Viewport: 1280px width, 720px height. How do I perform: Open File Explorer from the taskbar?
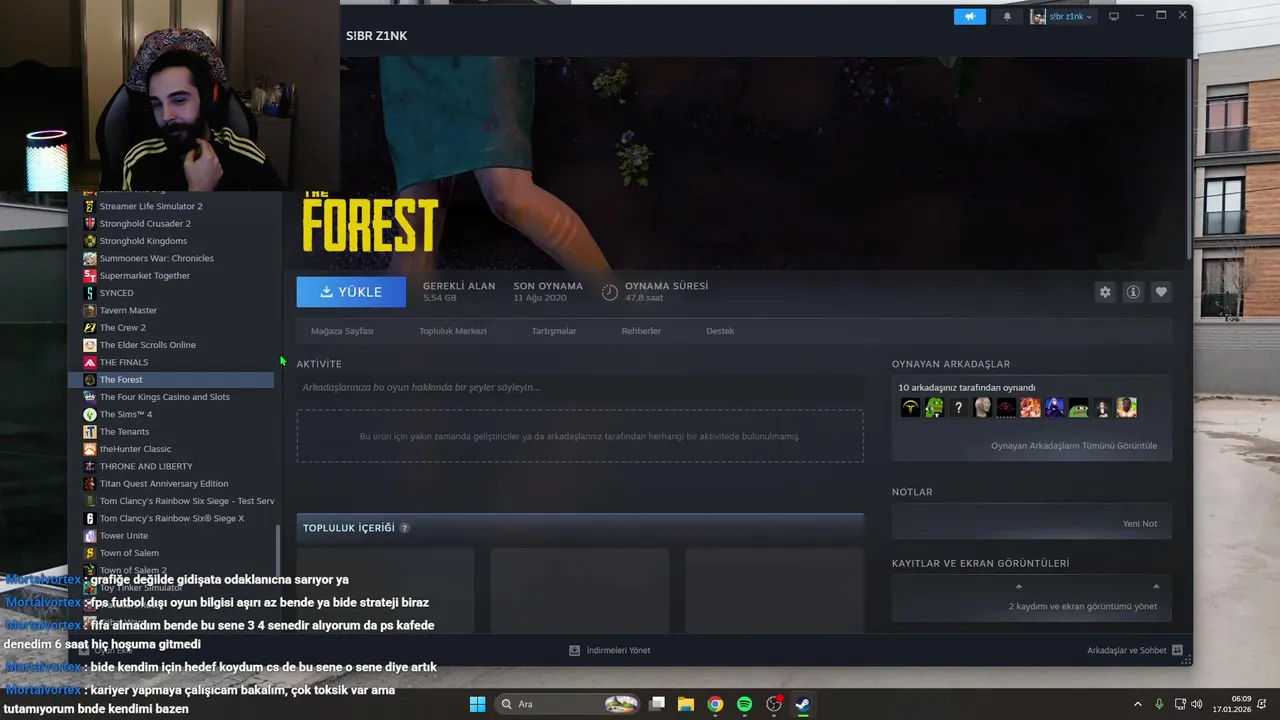click(686, 704)
